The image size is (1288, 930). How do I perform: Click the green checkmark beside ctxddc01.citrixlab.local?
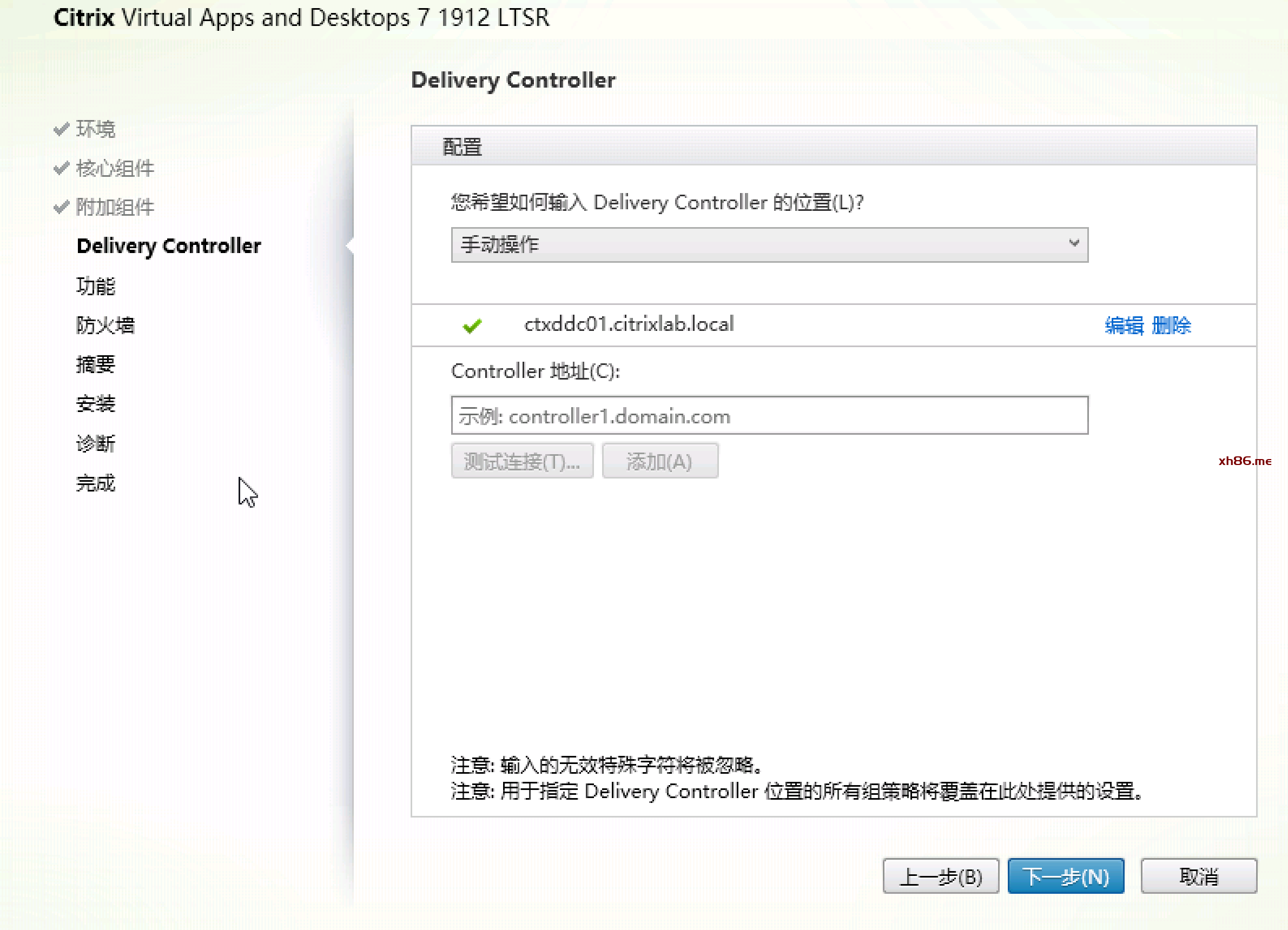pos(472,325)
